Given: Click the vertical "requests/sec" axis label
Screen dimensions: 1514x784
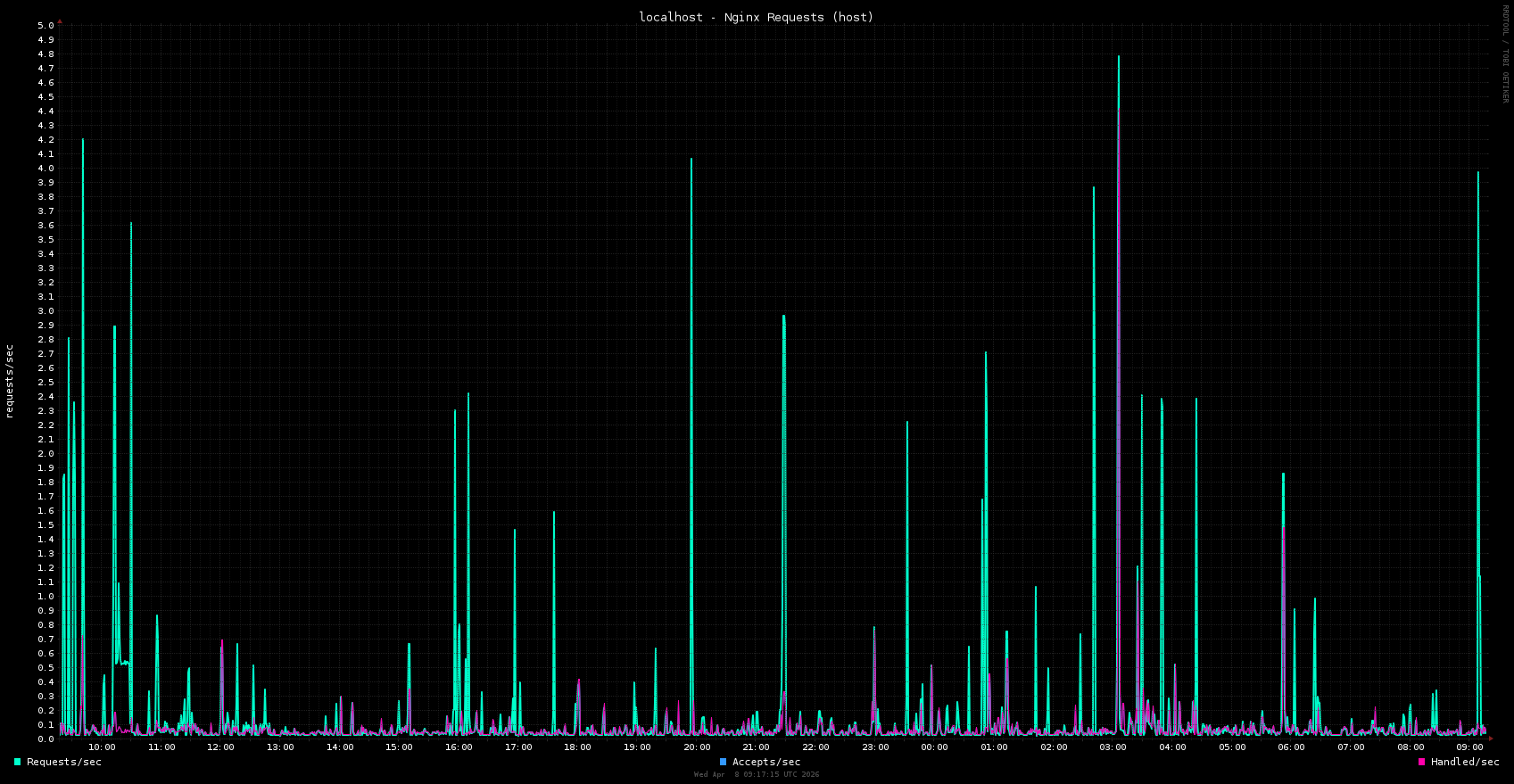Looking at the screenshot, I should pyautogui.click(x=10, y=381).
